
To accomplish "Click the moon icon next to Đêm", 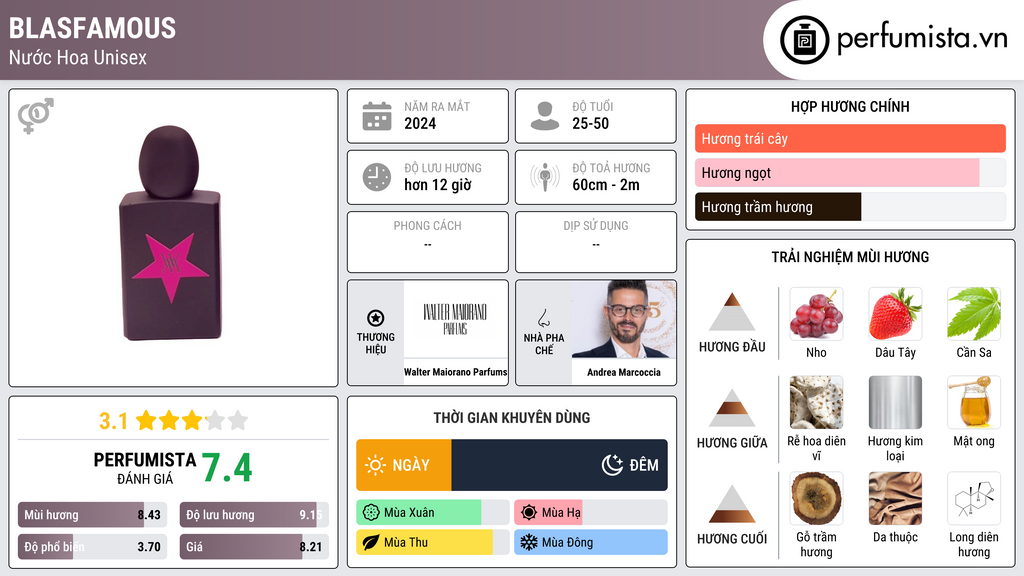I will (x=612, y=465).
